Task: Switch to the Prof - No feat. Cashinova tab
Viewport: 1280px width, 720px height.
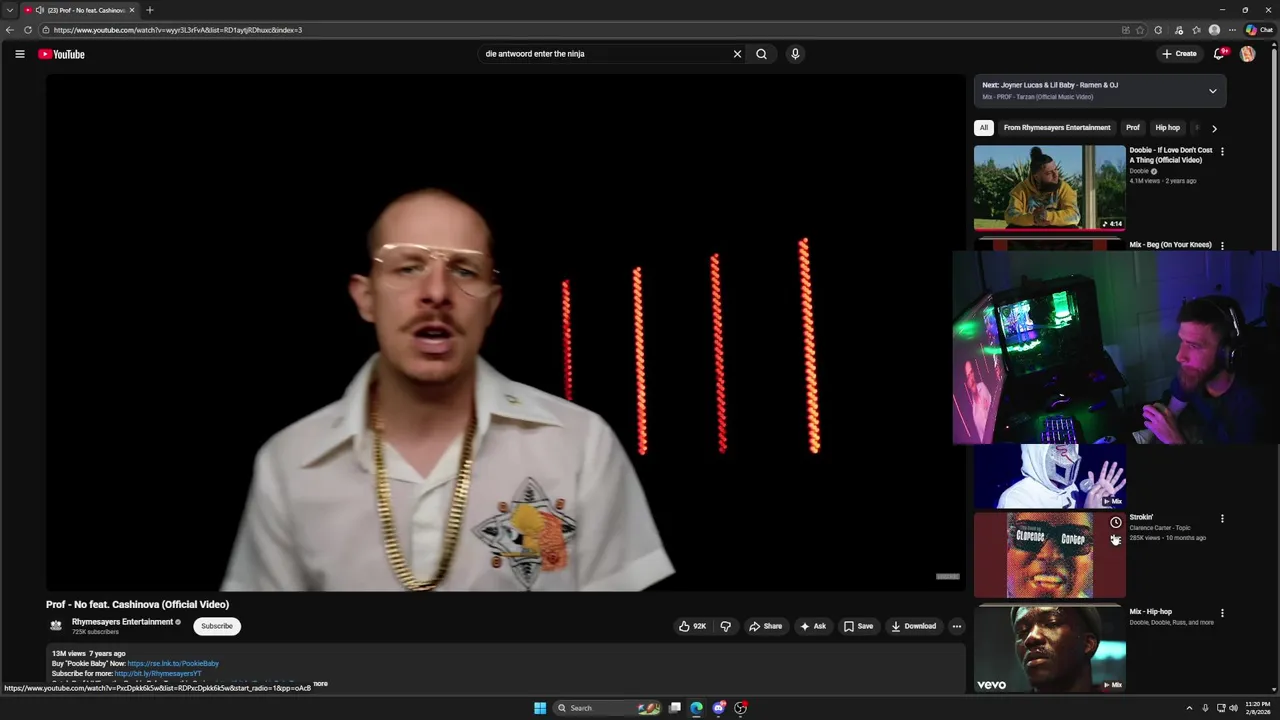Action: (x=80, y=10)
